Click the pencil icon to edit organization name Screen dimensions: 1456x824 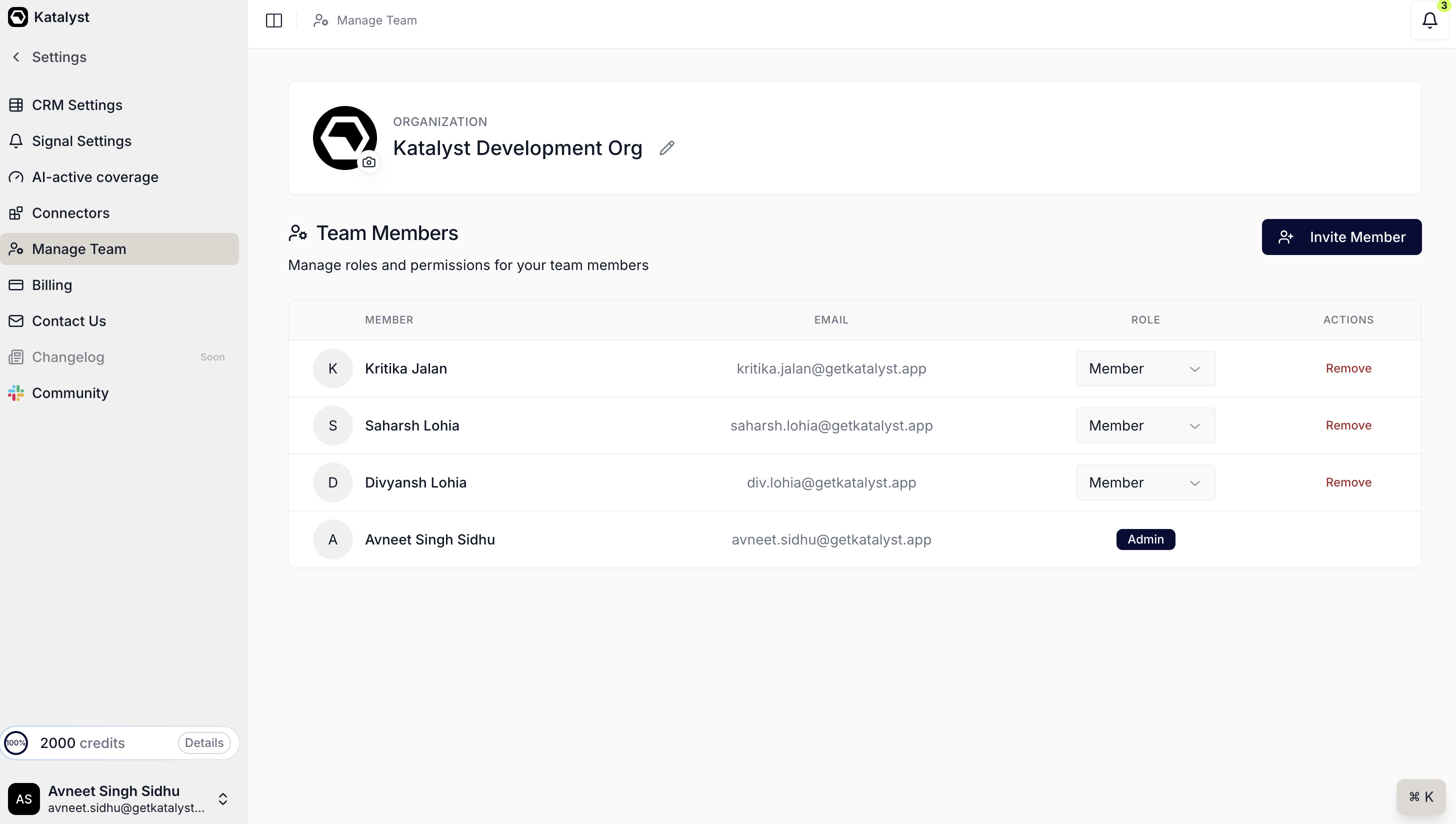667,148
